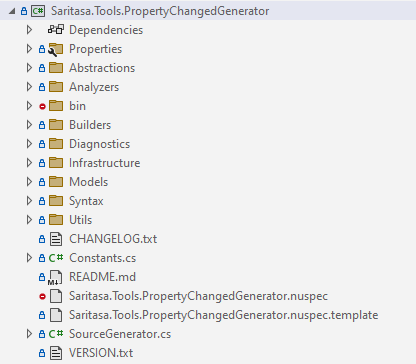Expand the Syntax folder arrow
The height and width of the screenshot is (364, 416).
coord(29,201)
